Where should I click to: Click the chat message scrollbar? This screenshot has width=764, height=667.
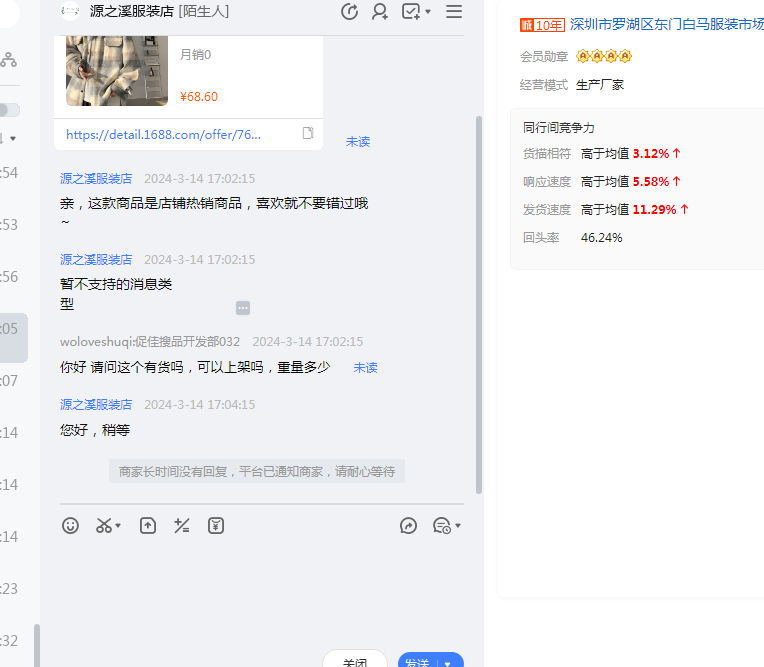click(479, 300)
